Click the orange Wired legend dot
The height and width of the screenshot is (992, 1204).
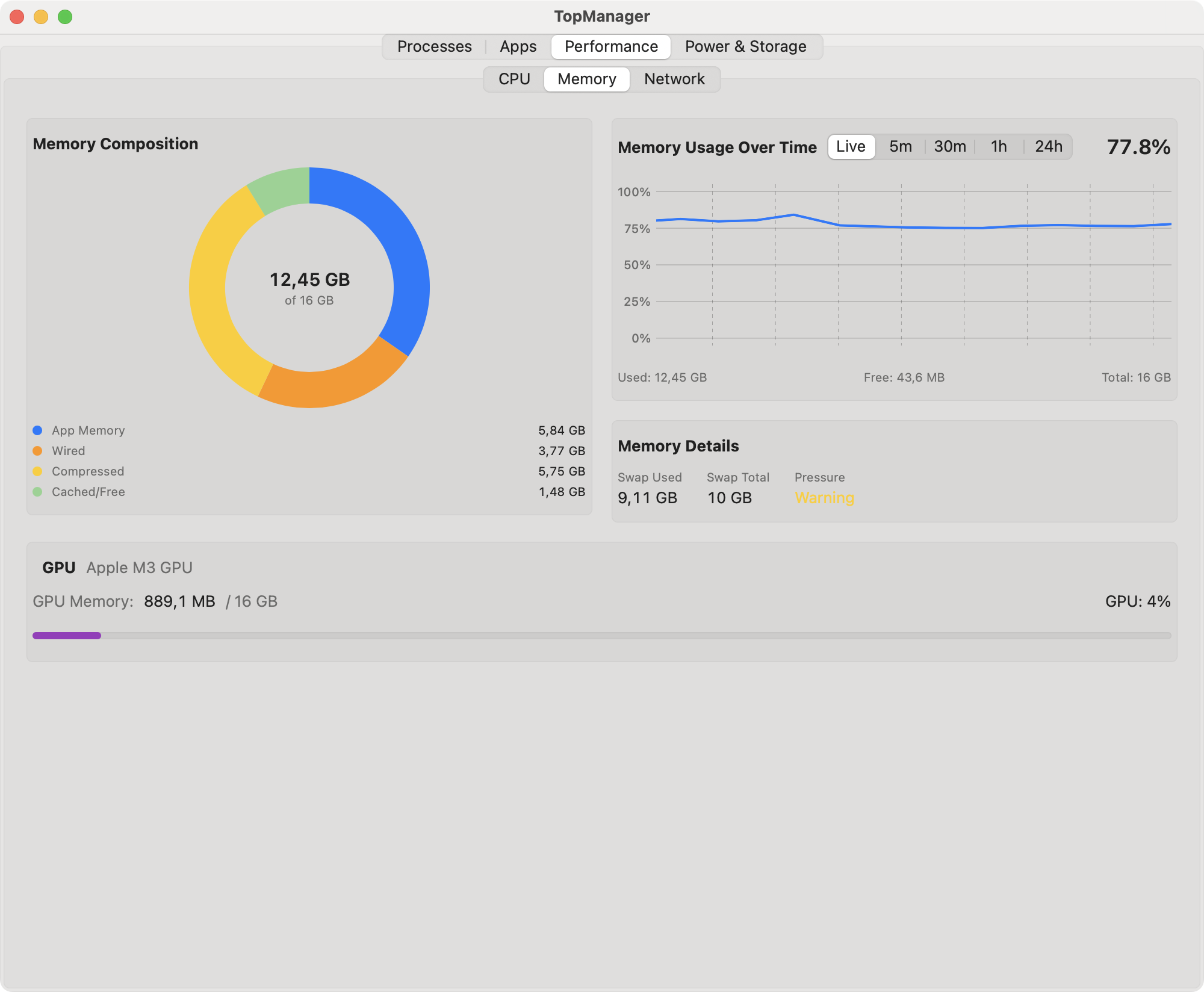pyautogui.click(x=37, y=451)
